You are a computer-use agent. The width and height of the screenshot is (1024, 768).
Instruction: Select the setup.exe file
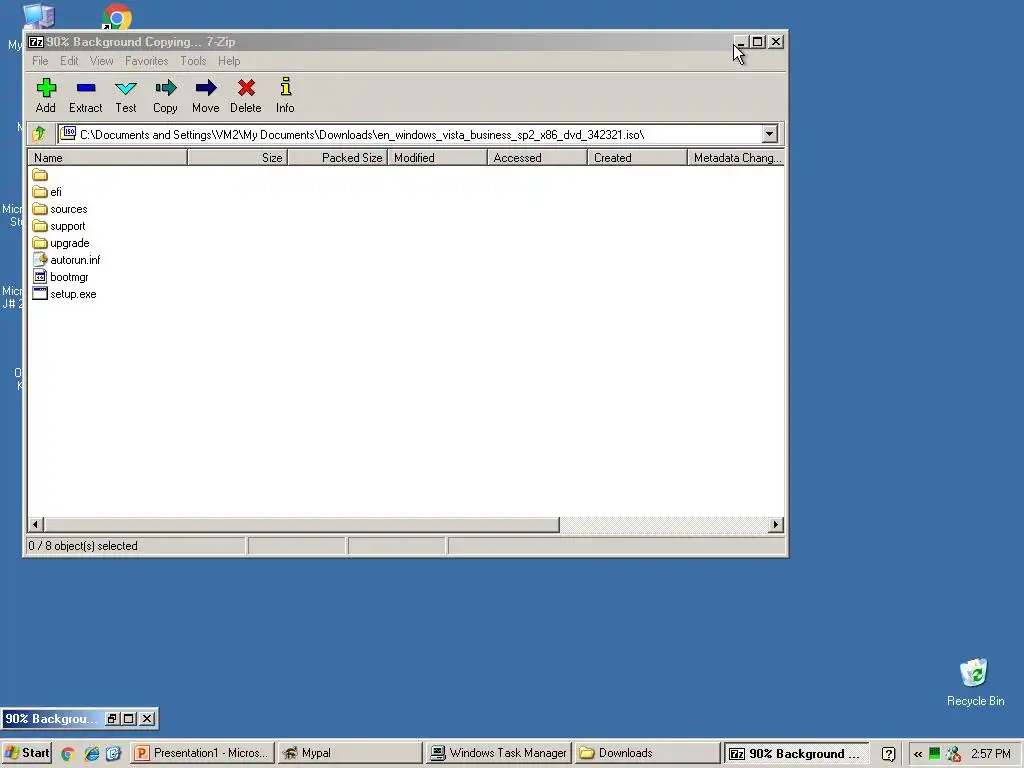65,294
